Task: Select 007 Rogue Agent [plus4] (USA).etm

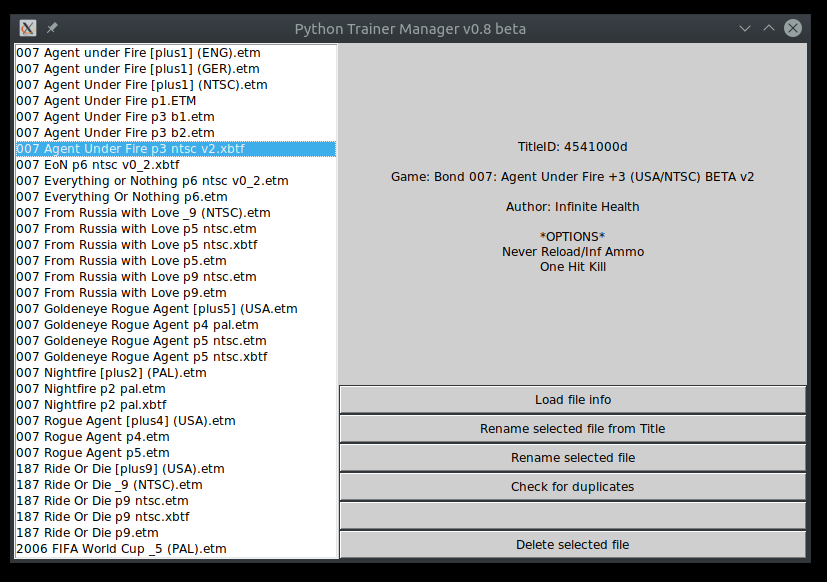Action: coord(176,421)
